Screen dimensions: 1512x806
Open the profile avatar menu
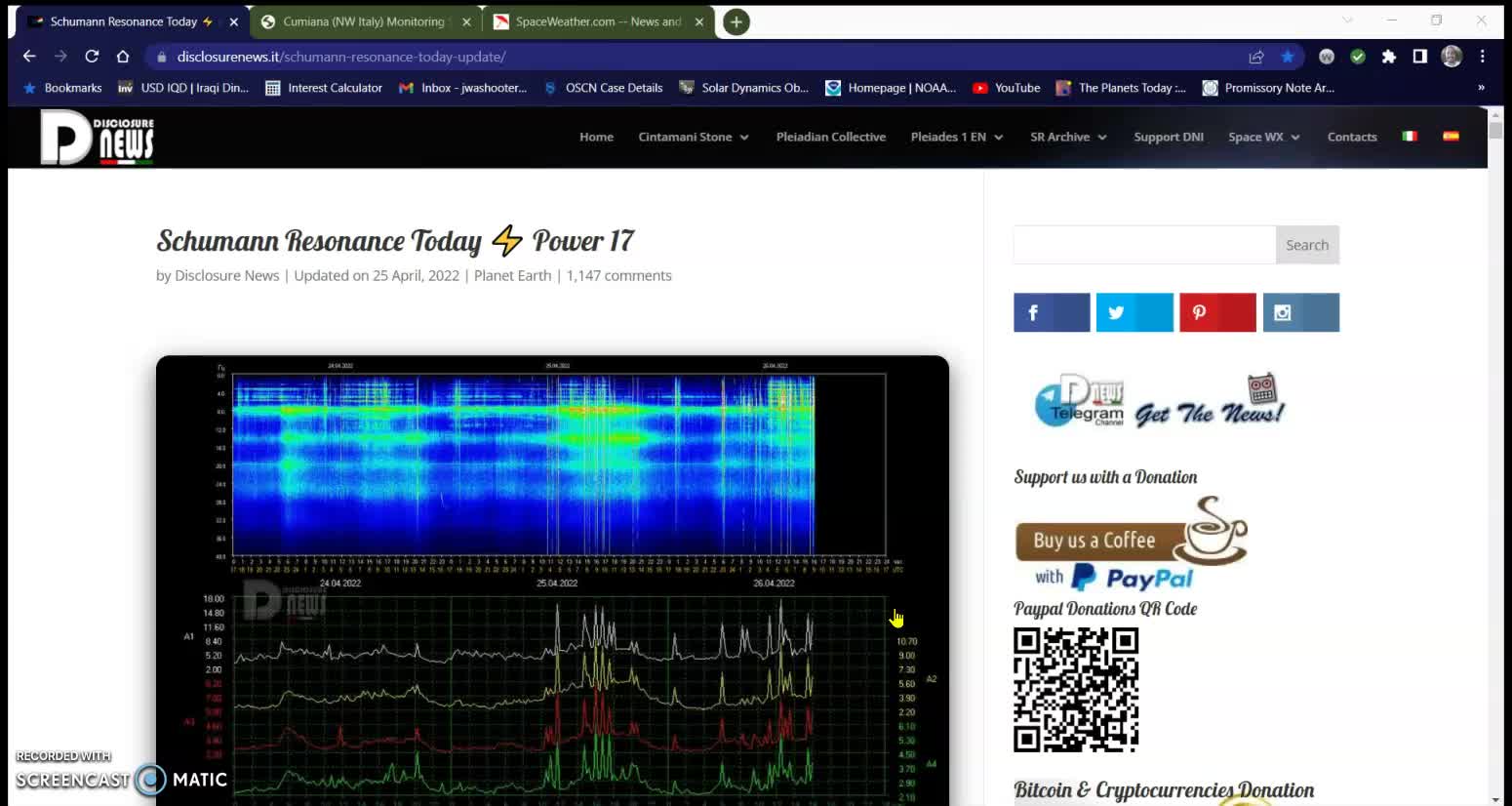coord(1452,57)
